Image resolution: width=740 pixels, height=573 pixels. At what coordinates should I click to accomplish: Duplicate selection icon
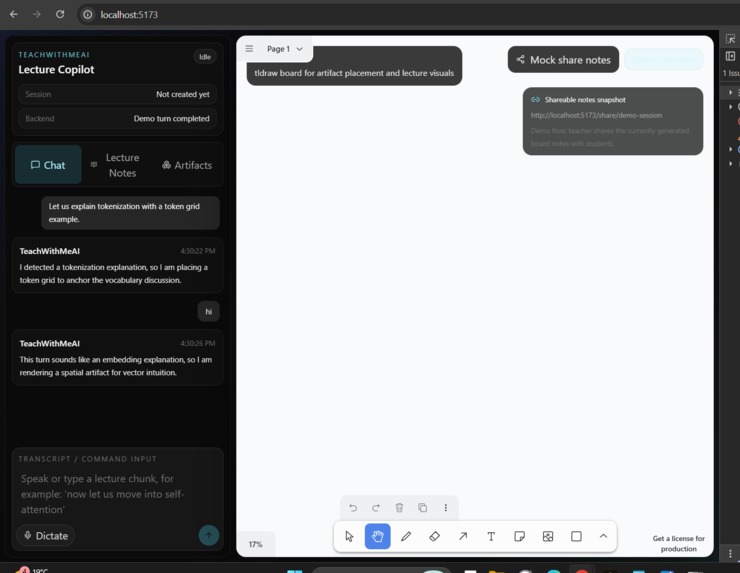point(422,508)
